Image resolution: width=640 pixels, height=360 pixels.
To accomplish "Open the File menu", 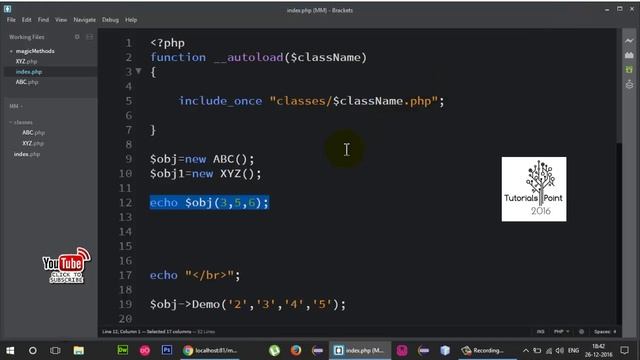I will tap(11, 20).
